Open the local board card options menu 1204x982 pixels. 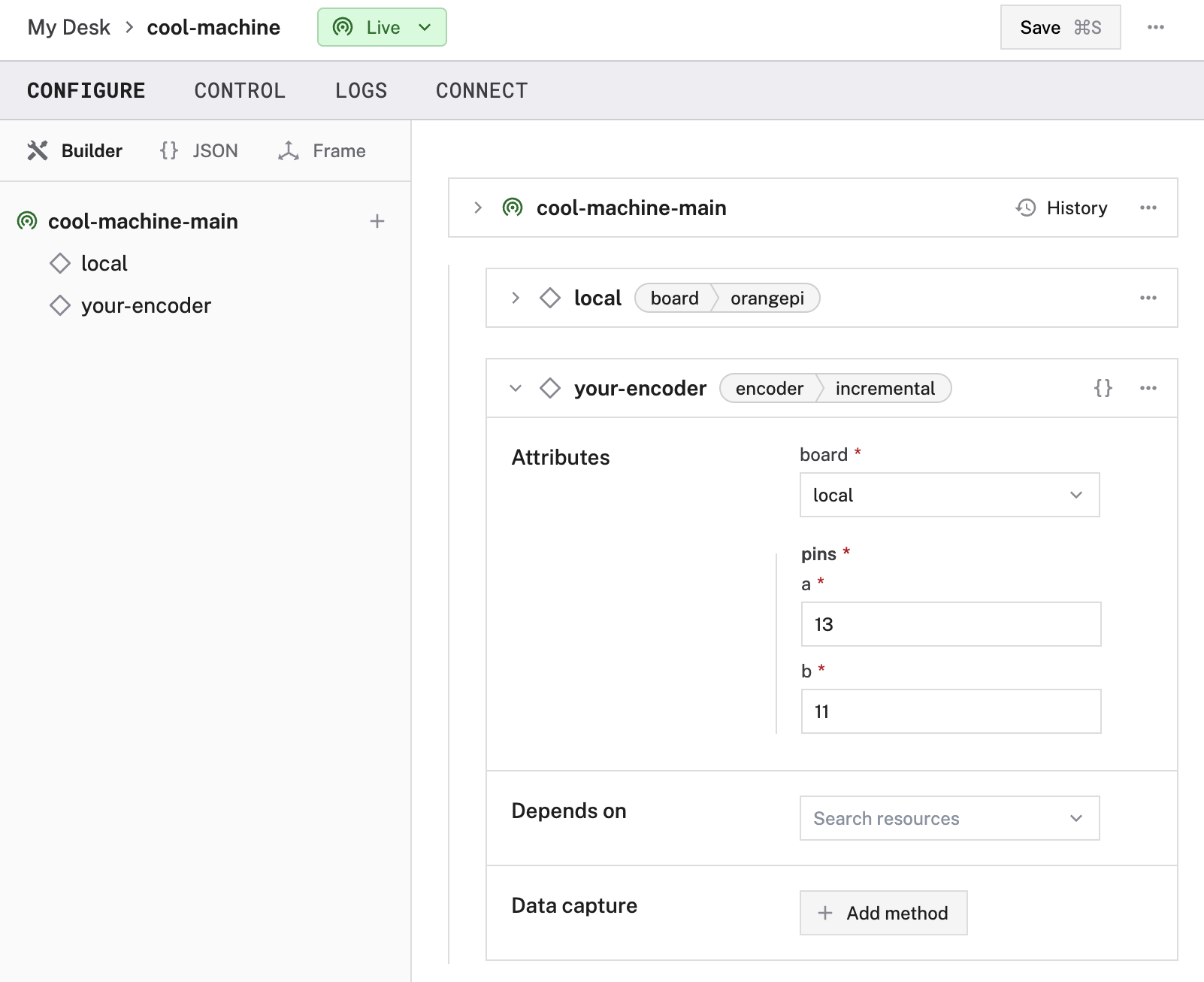click(x=1148, y=298)
